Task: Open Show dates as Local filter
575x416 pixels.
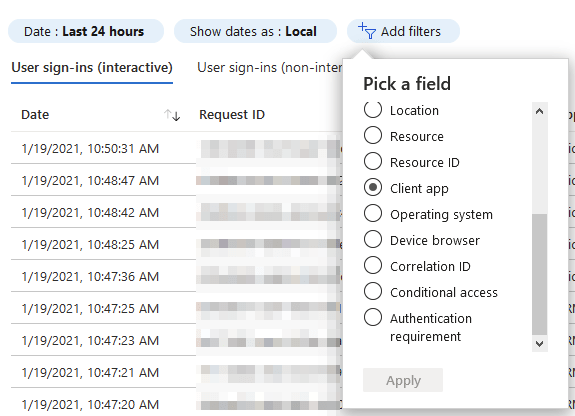Action: pos(255,31)
